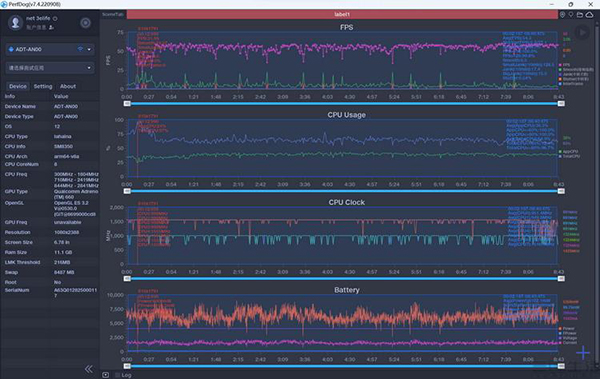Click the Battery chart title
600x379 pixels.
coord(346,290)
